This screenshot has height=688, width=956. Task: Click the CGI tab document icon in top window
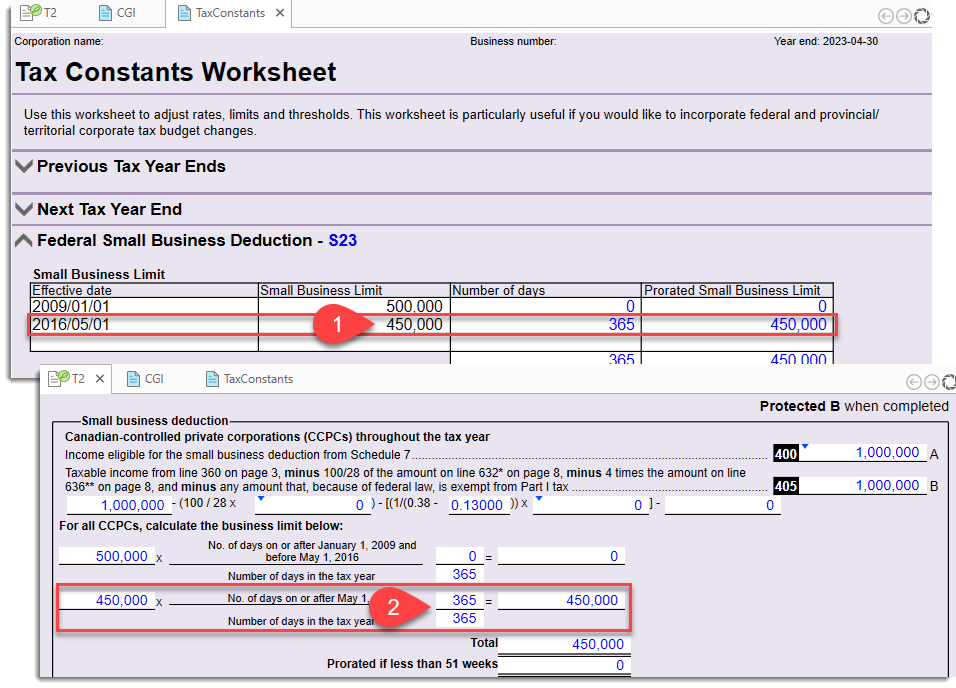(105, 13)
